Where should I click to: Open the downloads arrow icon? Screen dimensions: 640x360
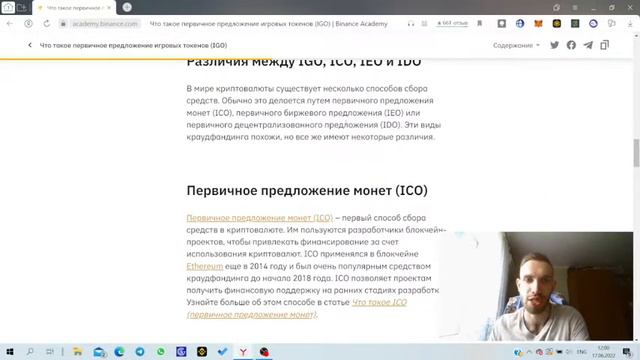coord(630,24)
